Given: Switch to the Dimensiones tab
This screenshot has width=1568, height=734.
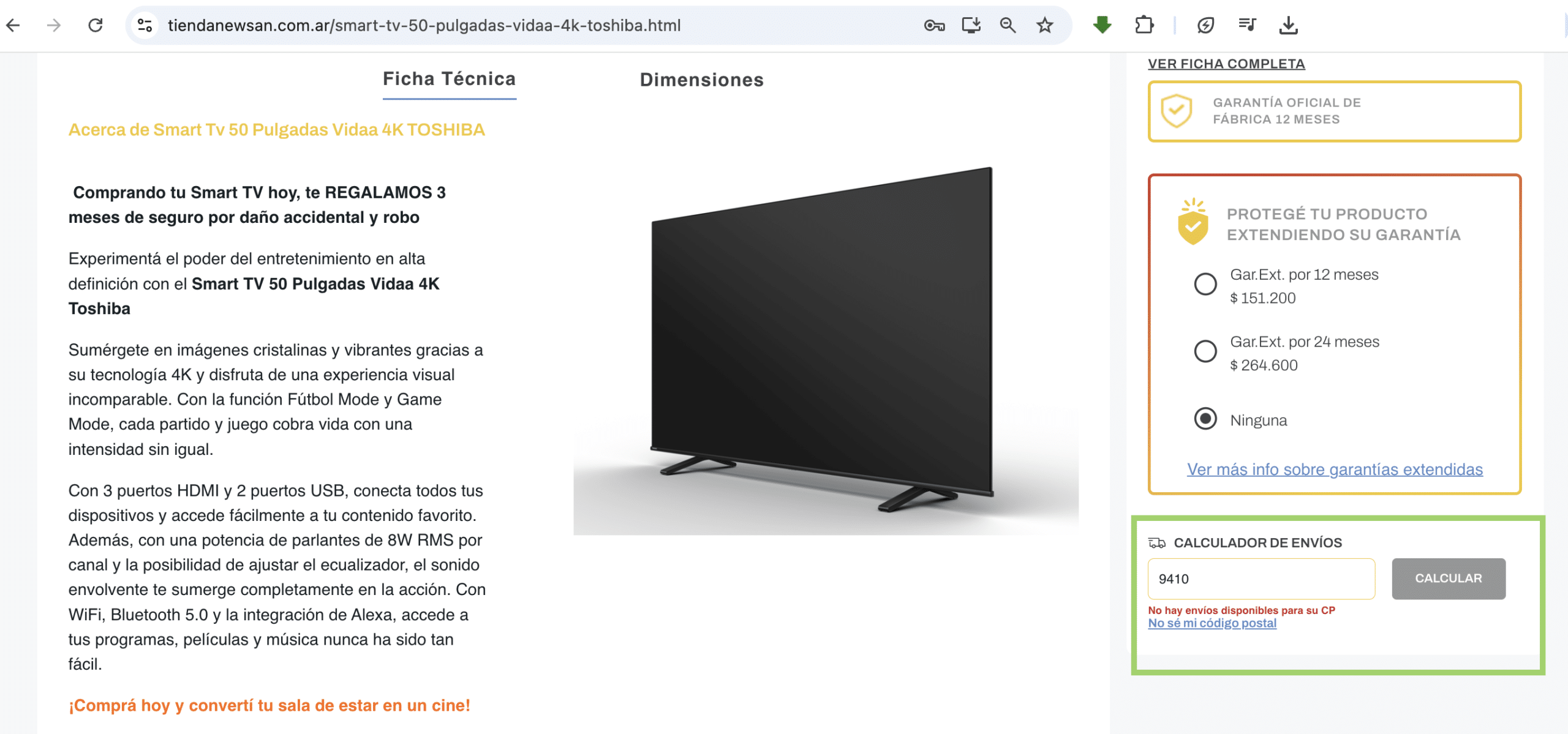Looking at the screenshot, I should (702, 80).
